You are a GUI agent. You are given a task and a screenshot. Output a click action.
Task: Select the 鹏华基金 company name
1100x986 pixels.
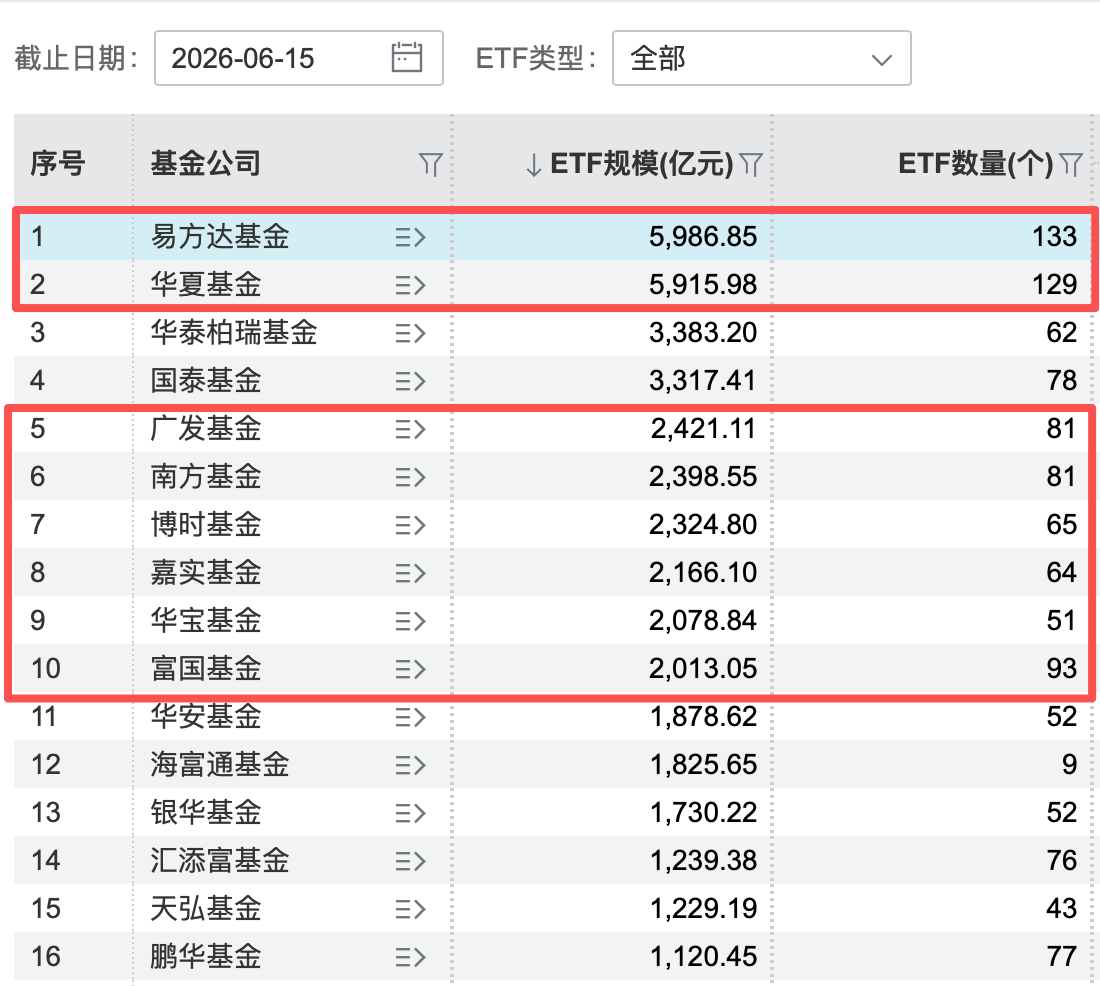tap(206, 957)
